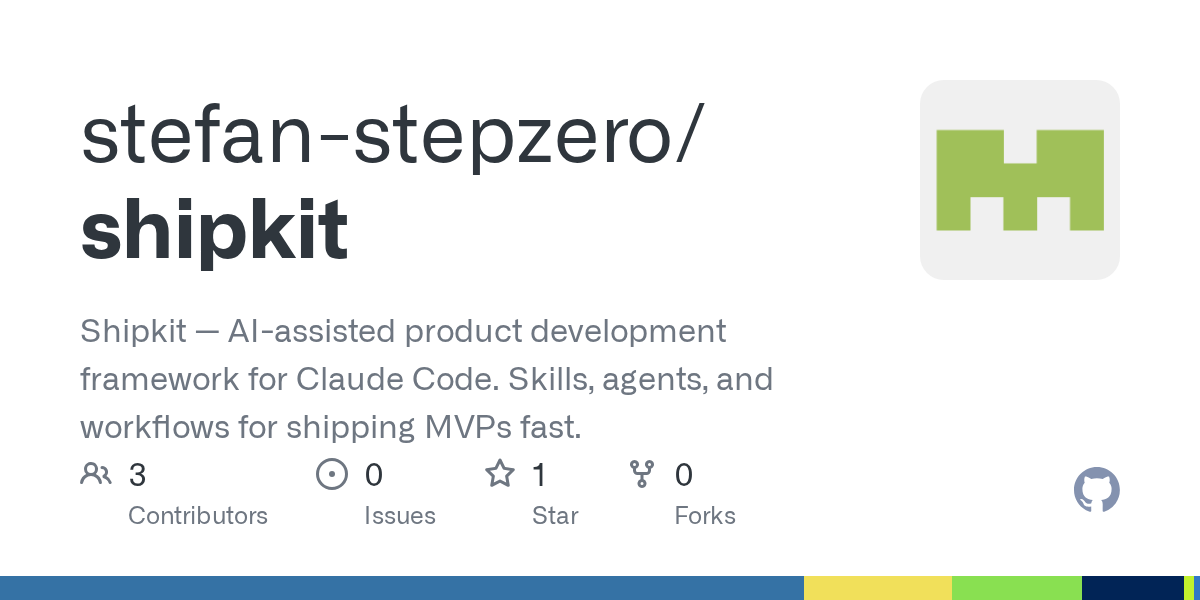This screenshot has height=600, width=1200.
Task: Click the repository description text
Action: [x=427, y=379]
